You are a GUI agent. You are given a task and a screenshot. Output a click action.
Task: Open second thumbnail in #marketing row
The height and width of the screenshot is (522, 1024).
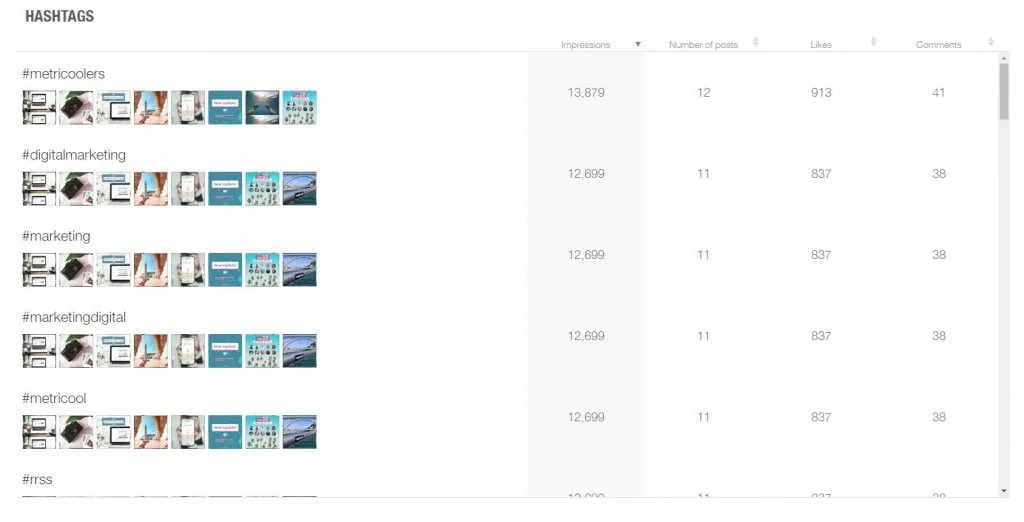76,269
